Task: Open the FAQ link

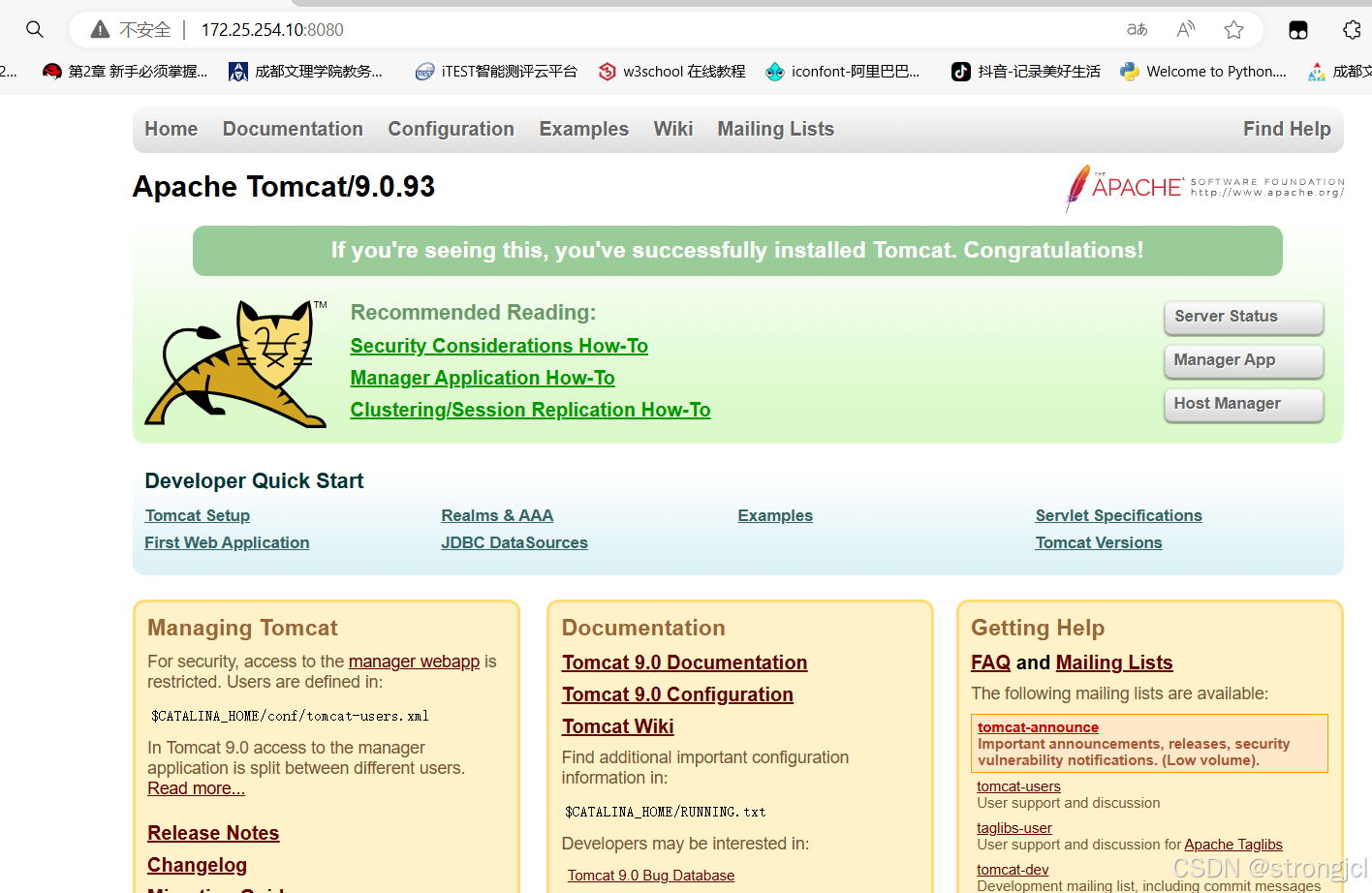Action: [x=990, y=662]
